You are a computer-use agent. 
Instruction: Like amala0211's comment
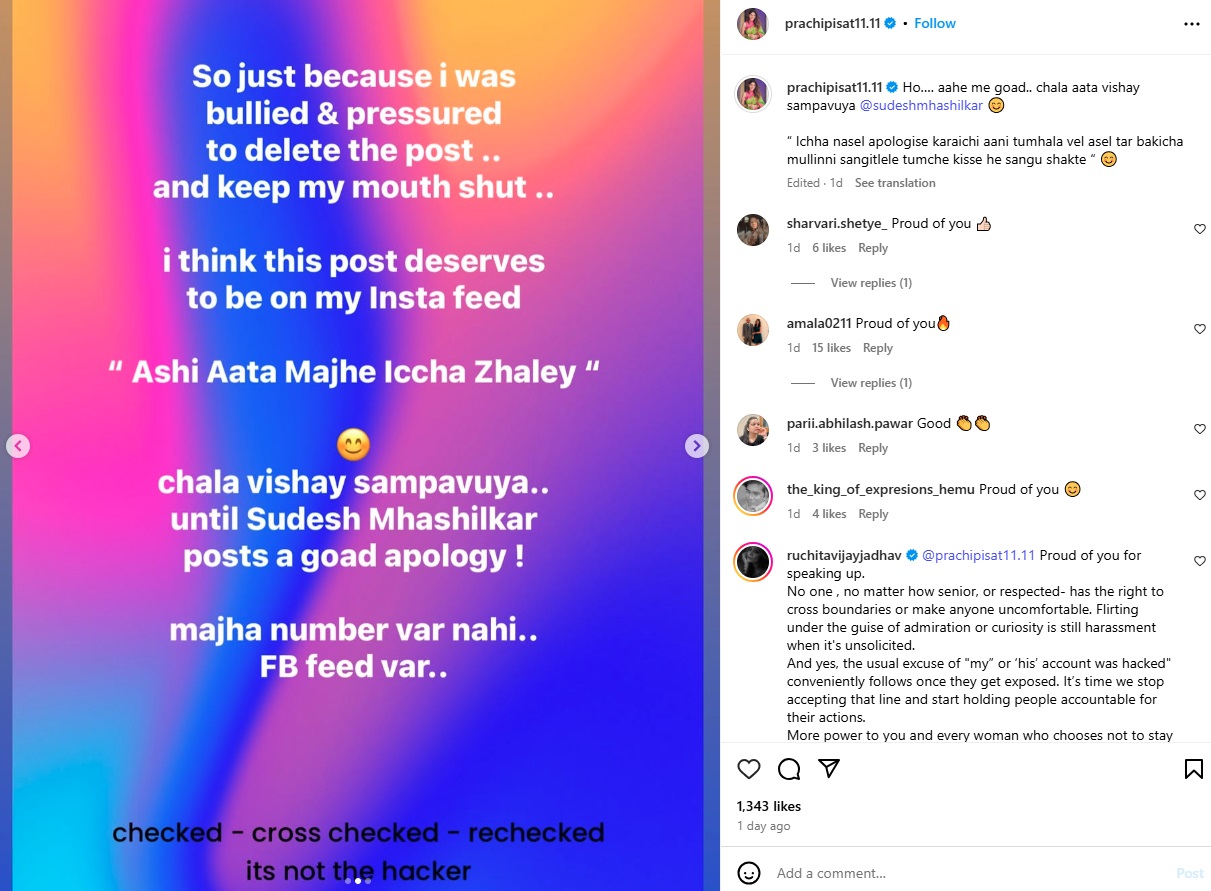[x=1200, y=329]
